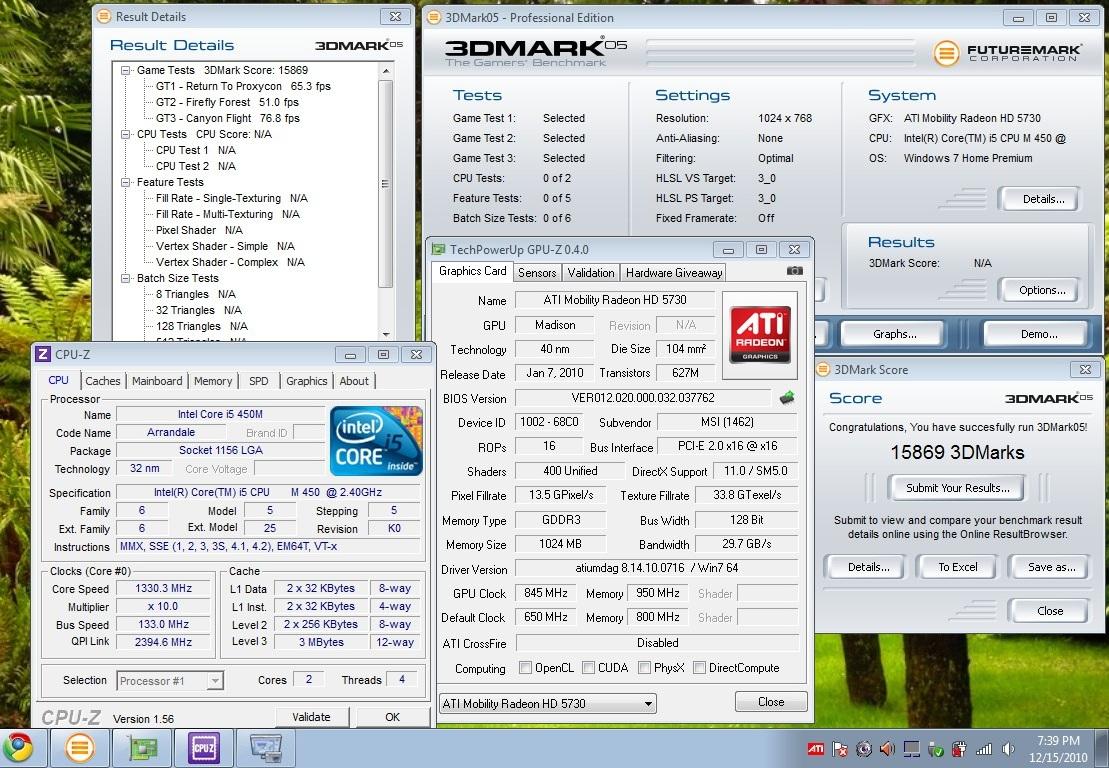Click the Save as... button

pos(1052,567)
